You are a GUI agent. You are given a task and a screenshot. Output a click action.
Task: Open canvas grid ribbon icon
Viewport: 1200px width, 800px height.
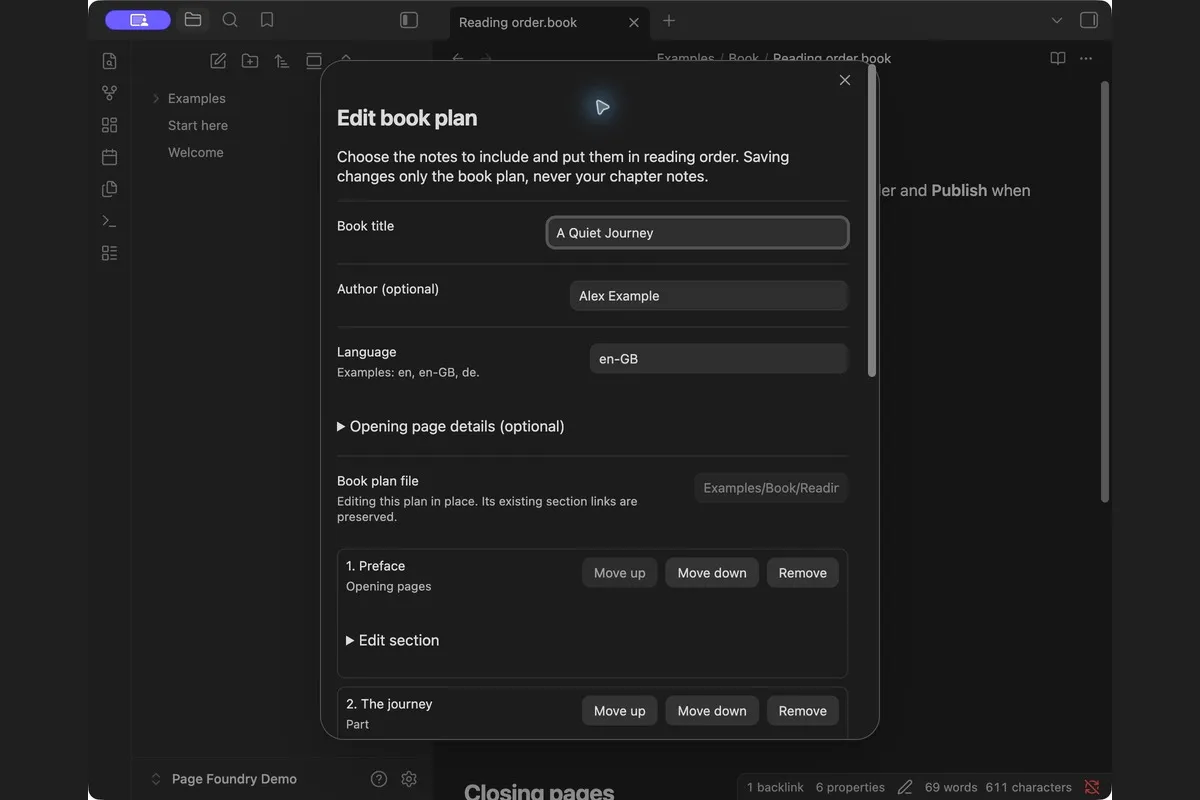(110, 125)
